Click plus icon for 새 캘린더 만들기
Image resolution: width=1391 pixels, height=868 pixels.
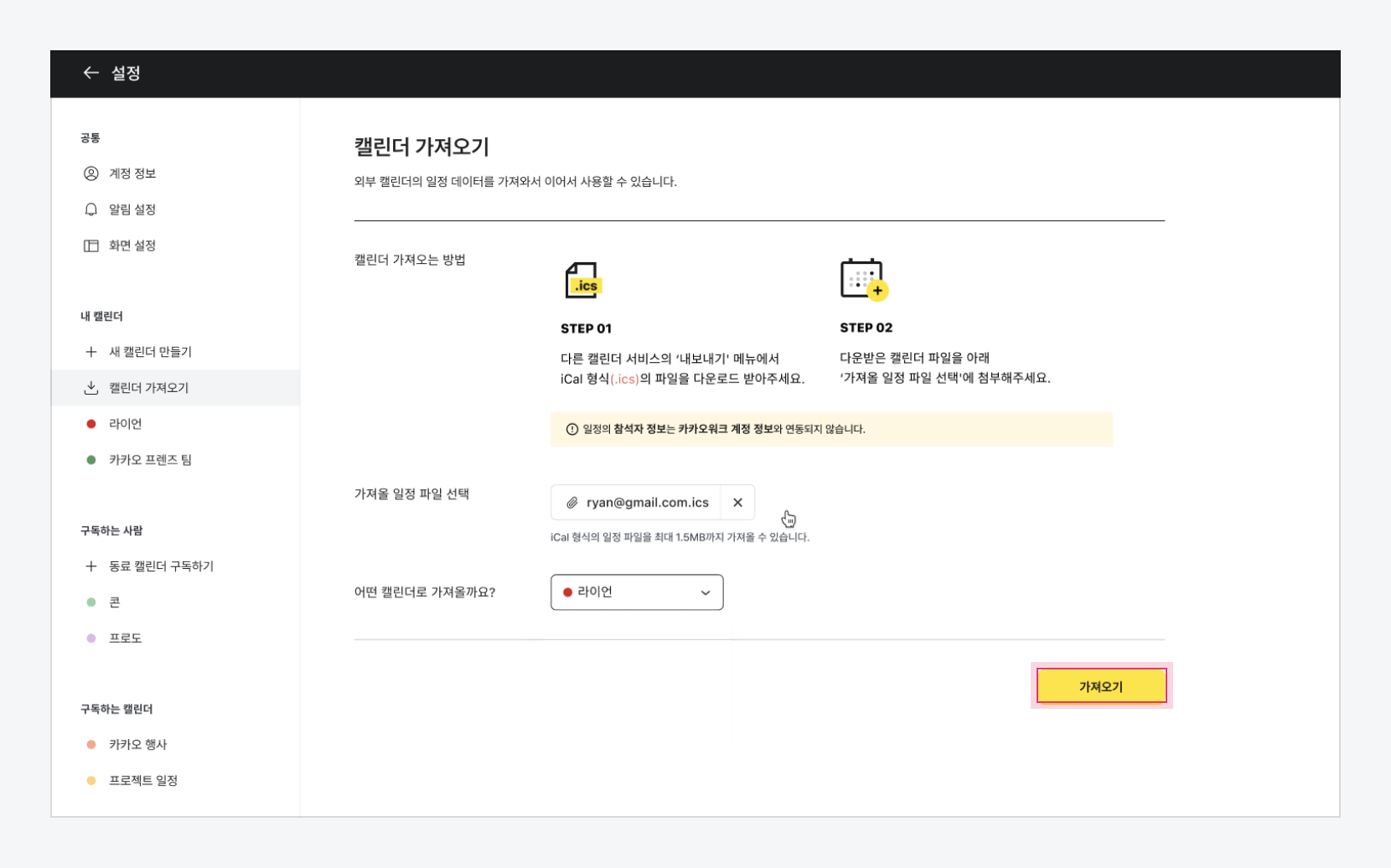91,352
